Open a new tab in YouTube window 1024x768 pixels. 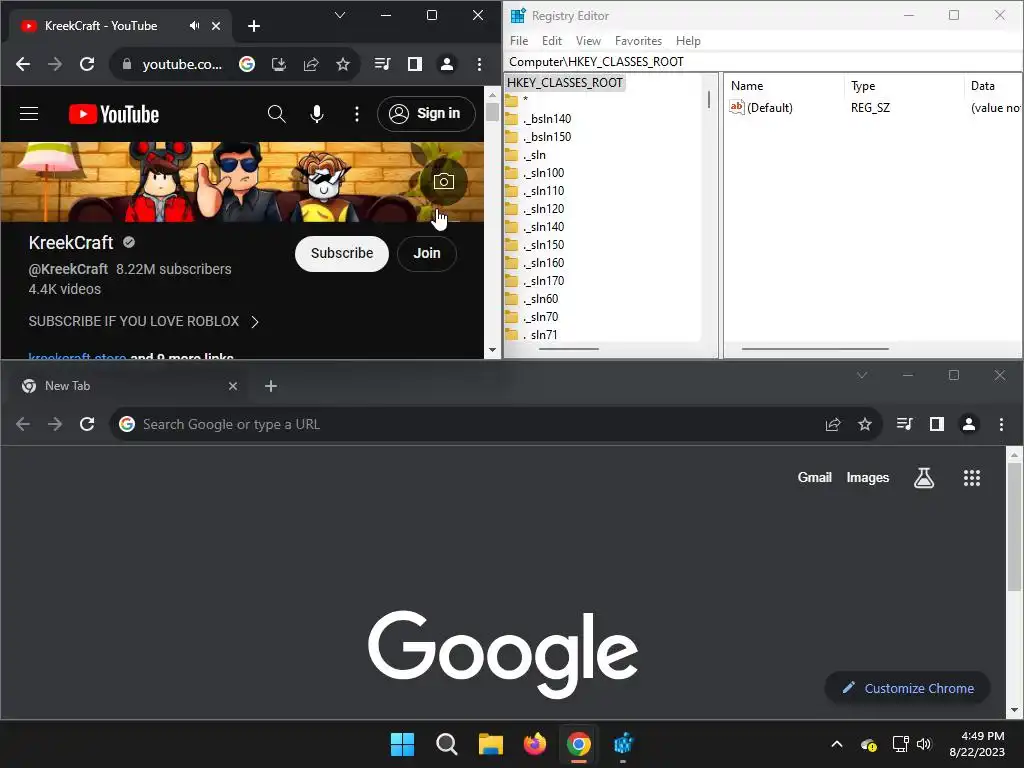point(254,26)
